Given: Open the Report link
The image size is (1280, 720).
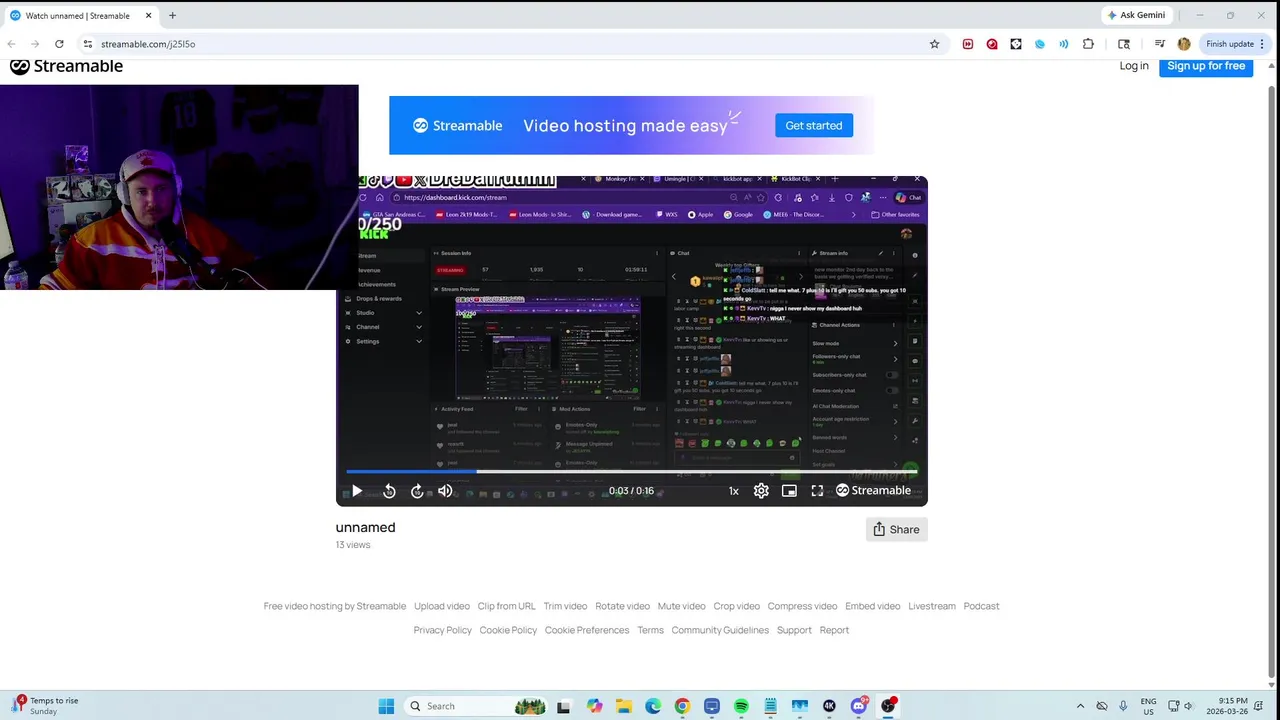Looking at the screenshot, I should click(834, 630).
